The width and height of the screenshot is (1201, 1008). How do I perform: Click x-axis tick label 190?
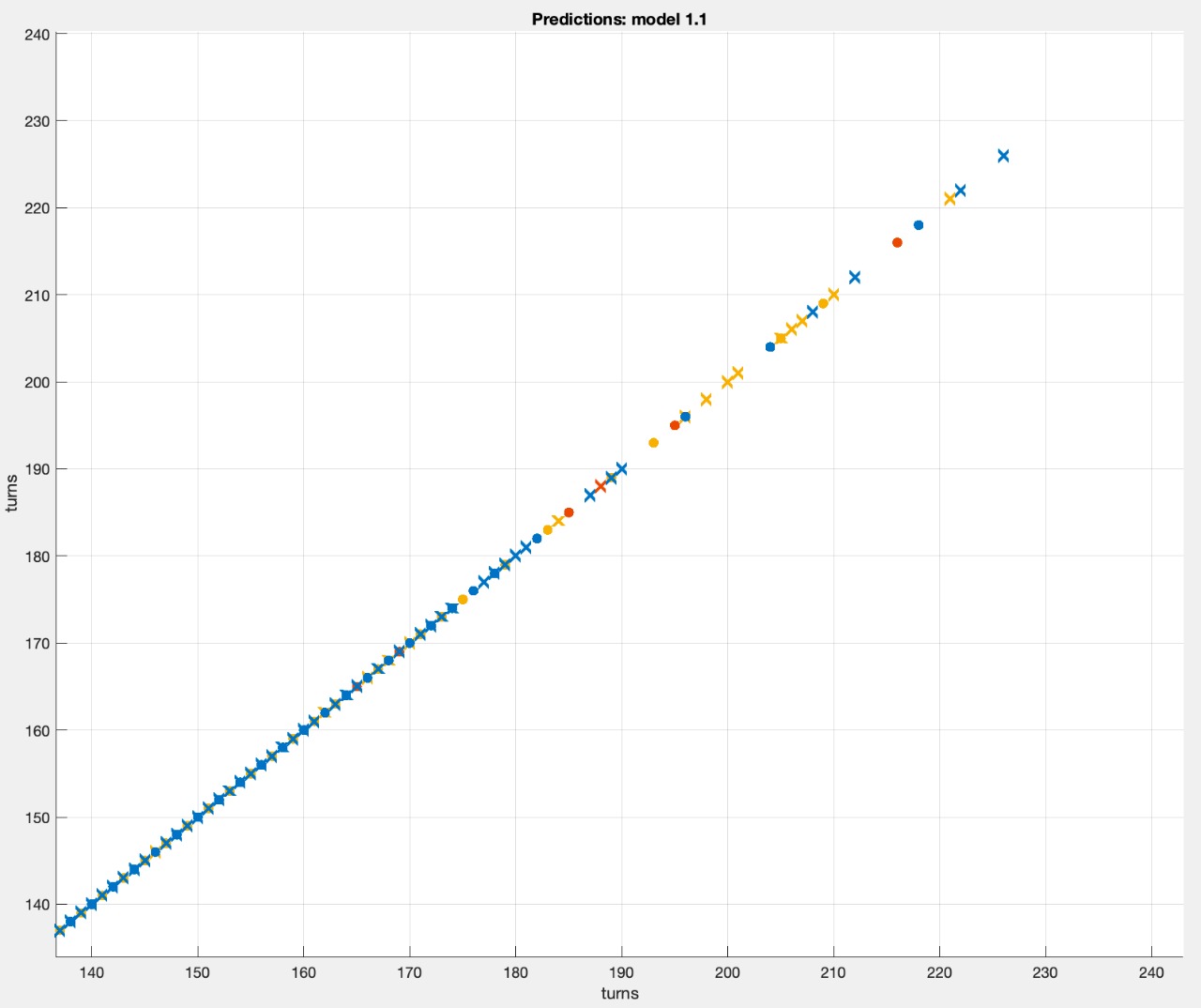[621, 972]
